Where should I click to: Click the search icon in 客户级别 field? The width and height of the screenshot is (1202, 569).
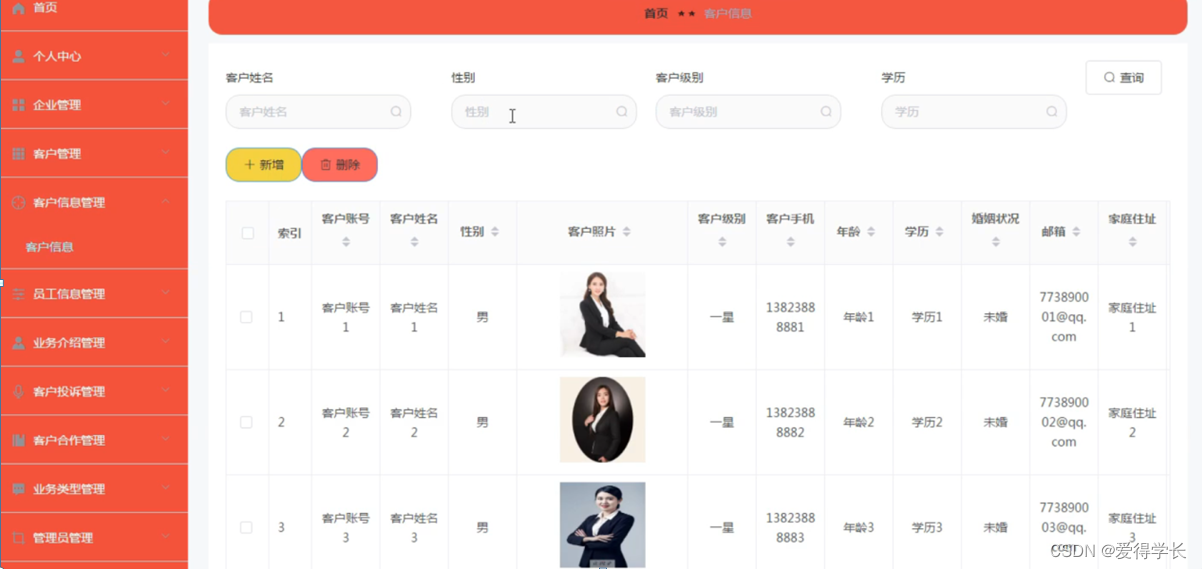[826, 112]
